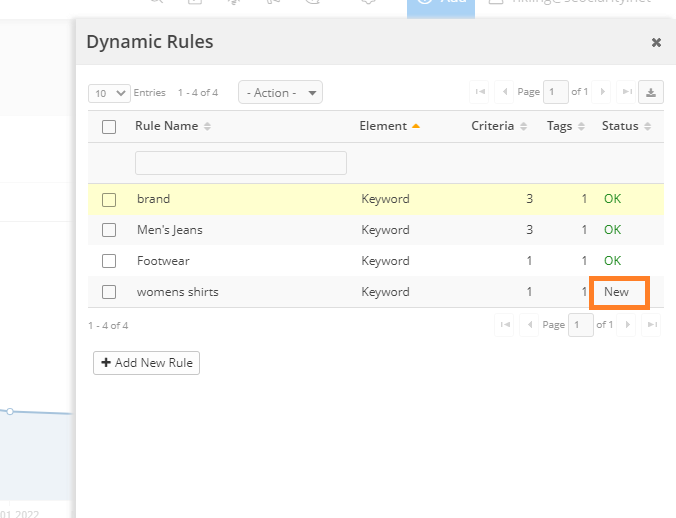
Task: Go to first page in bottom pagination
Action: 505,325
